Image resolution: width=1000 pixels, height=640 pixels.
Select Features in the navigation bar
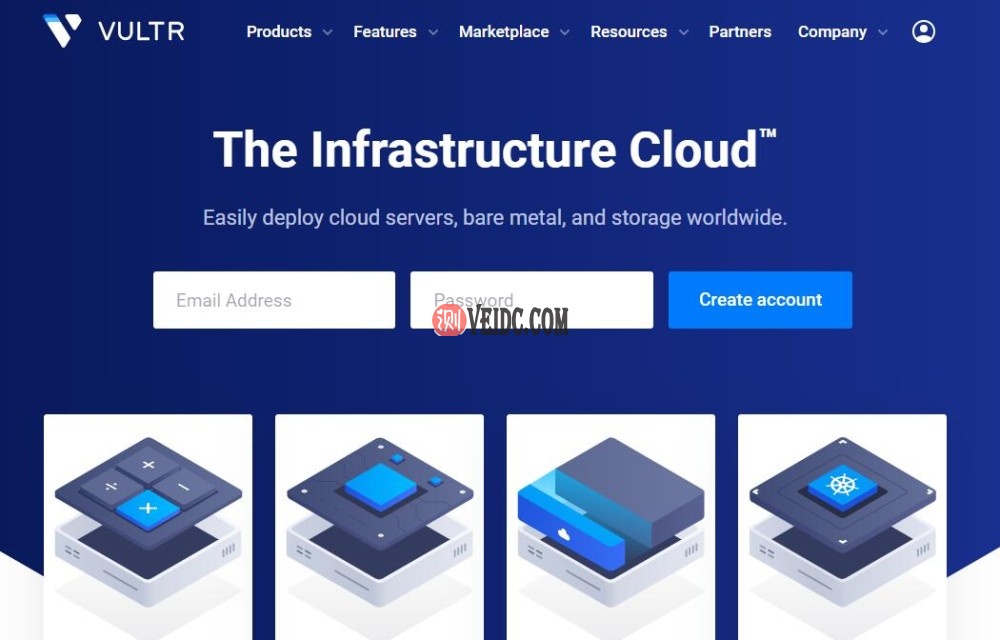385,31
